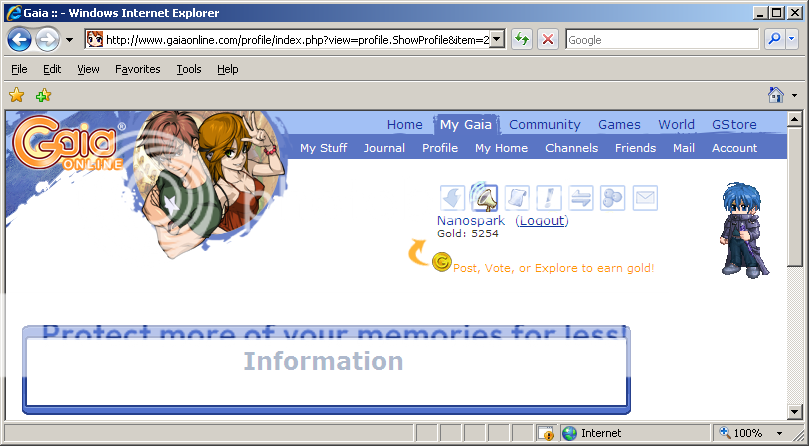Screen dimensions: 809x446
Task: Open the Account link
Action: coord(734,148)
